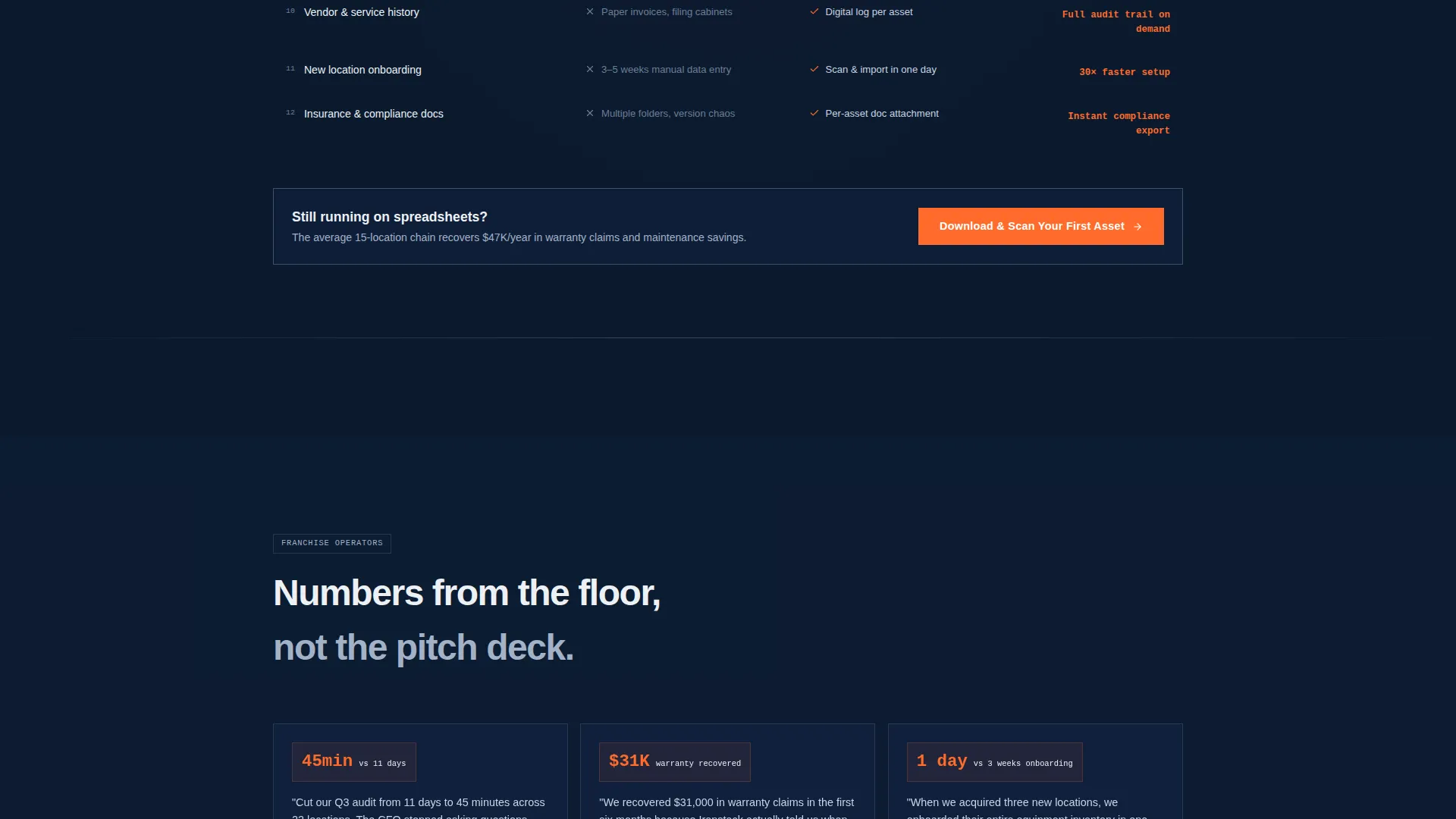Click the $31K warranty recovered stat badge

coord(675,761)
